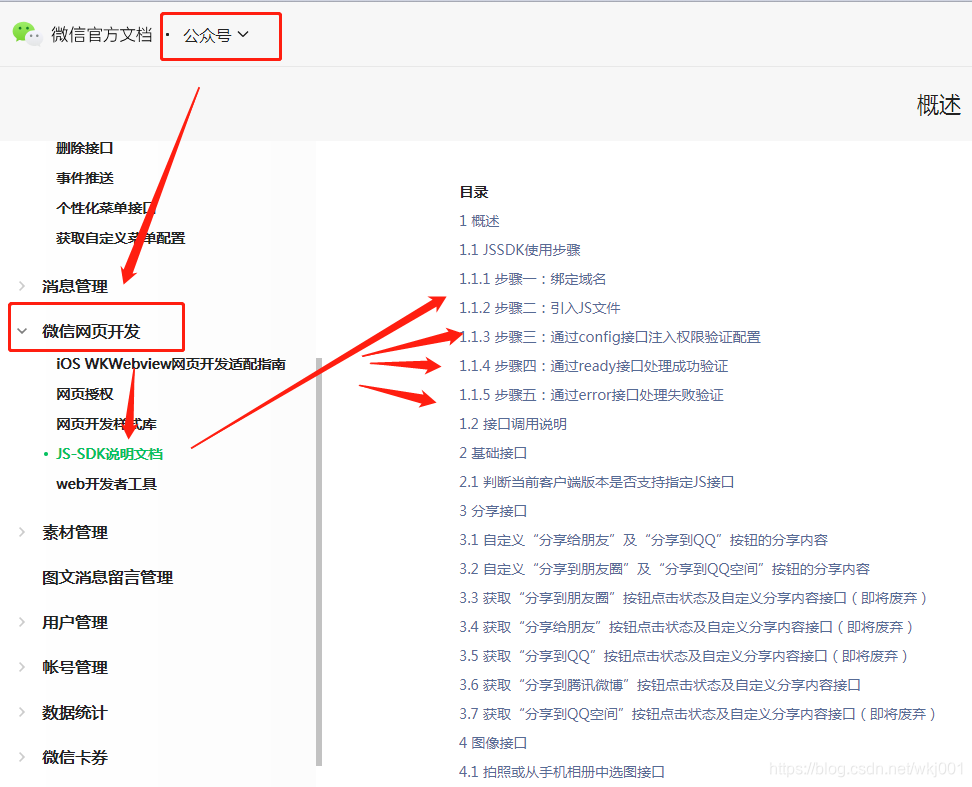
Task: Expand the 消息管理 sidebar section
Action: point(75,286)
